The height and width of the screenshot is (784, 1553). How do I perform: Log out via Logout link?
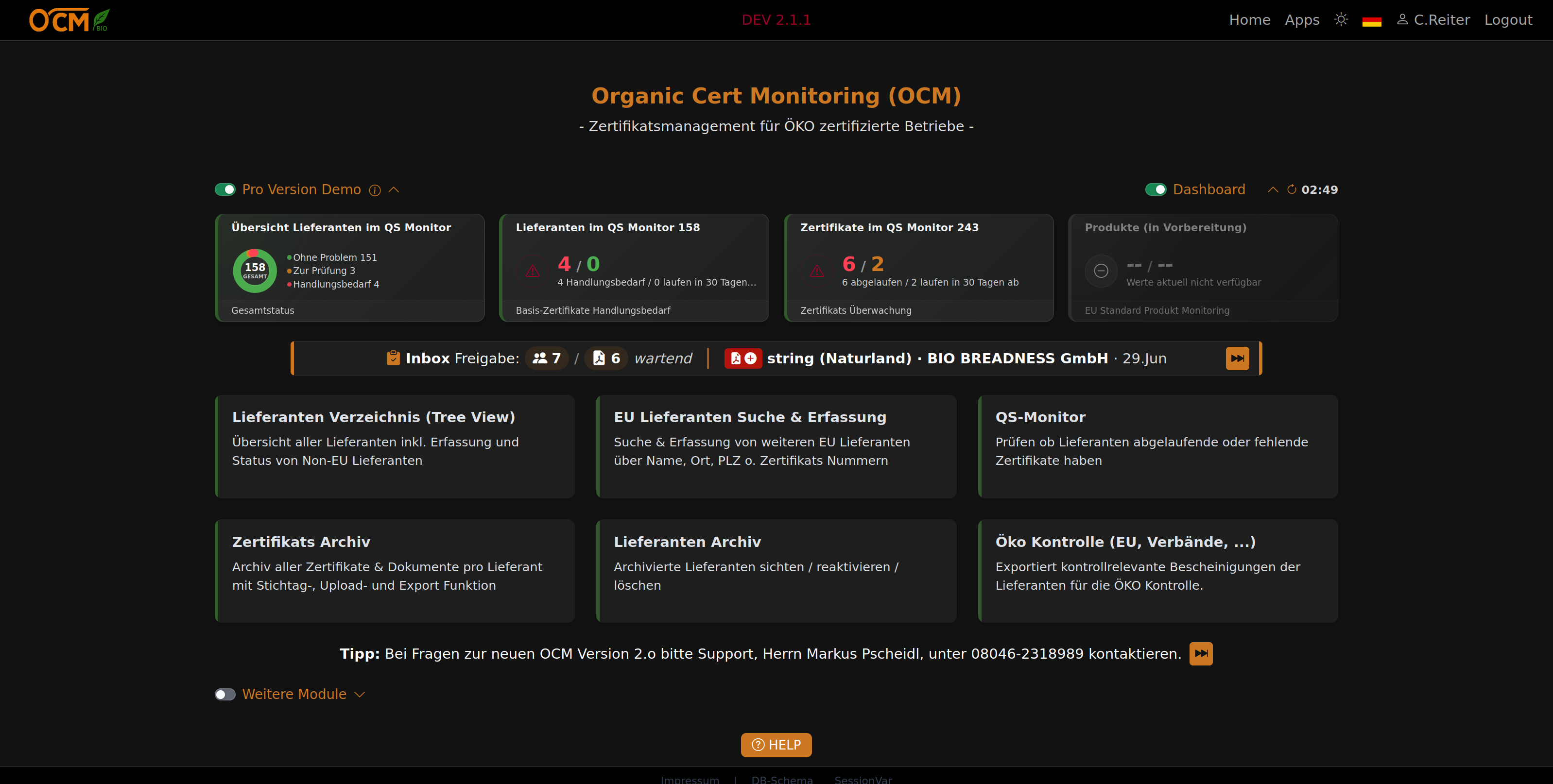1508,20
